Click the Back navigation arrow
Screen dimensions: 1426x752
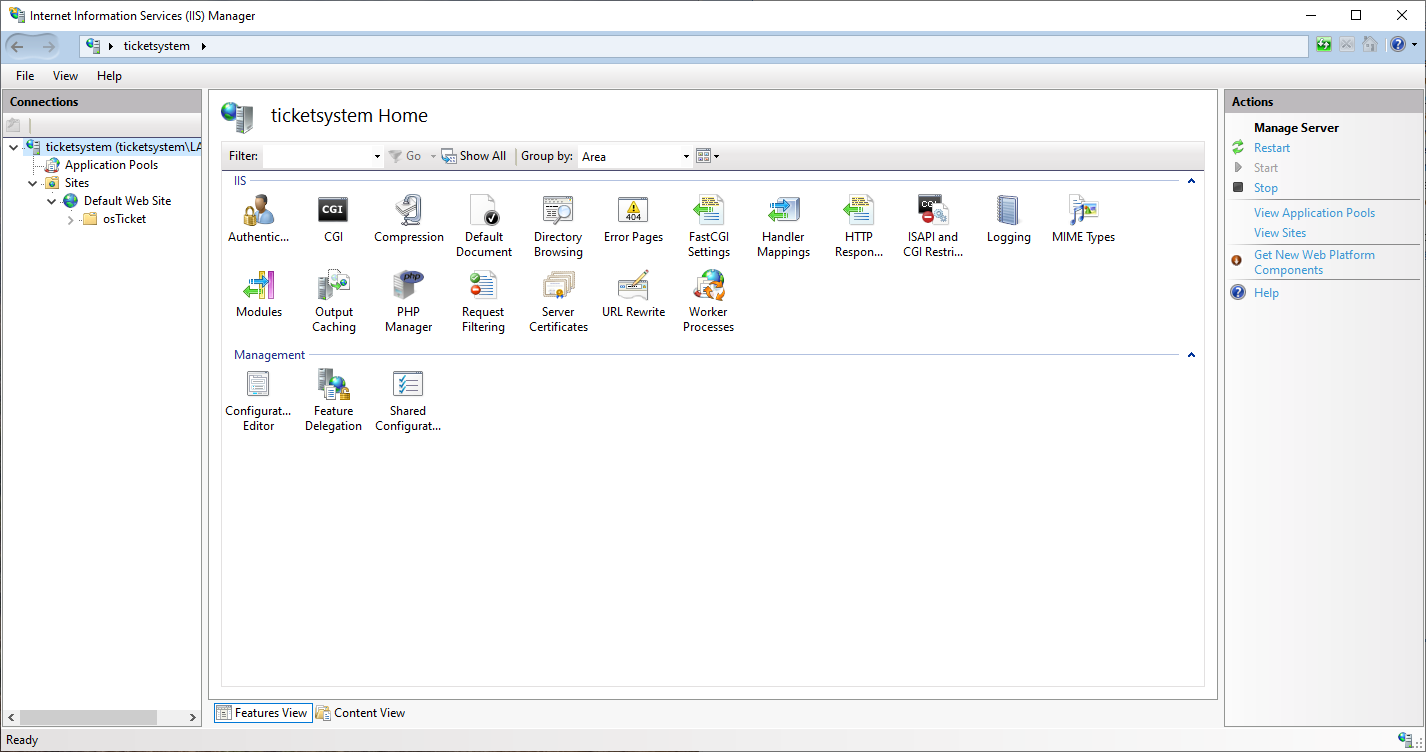[17, 46]
